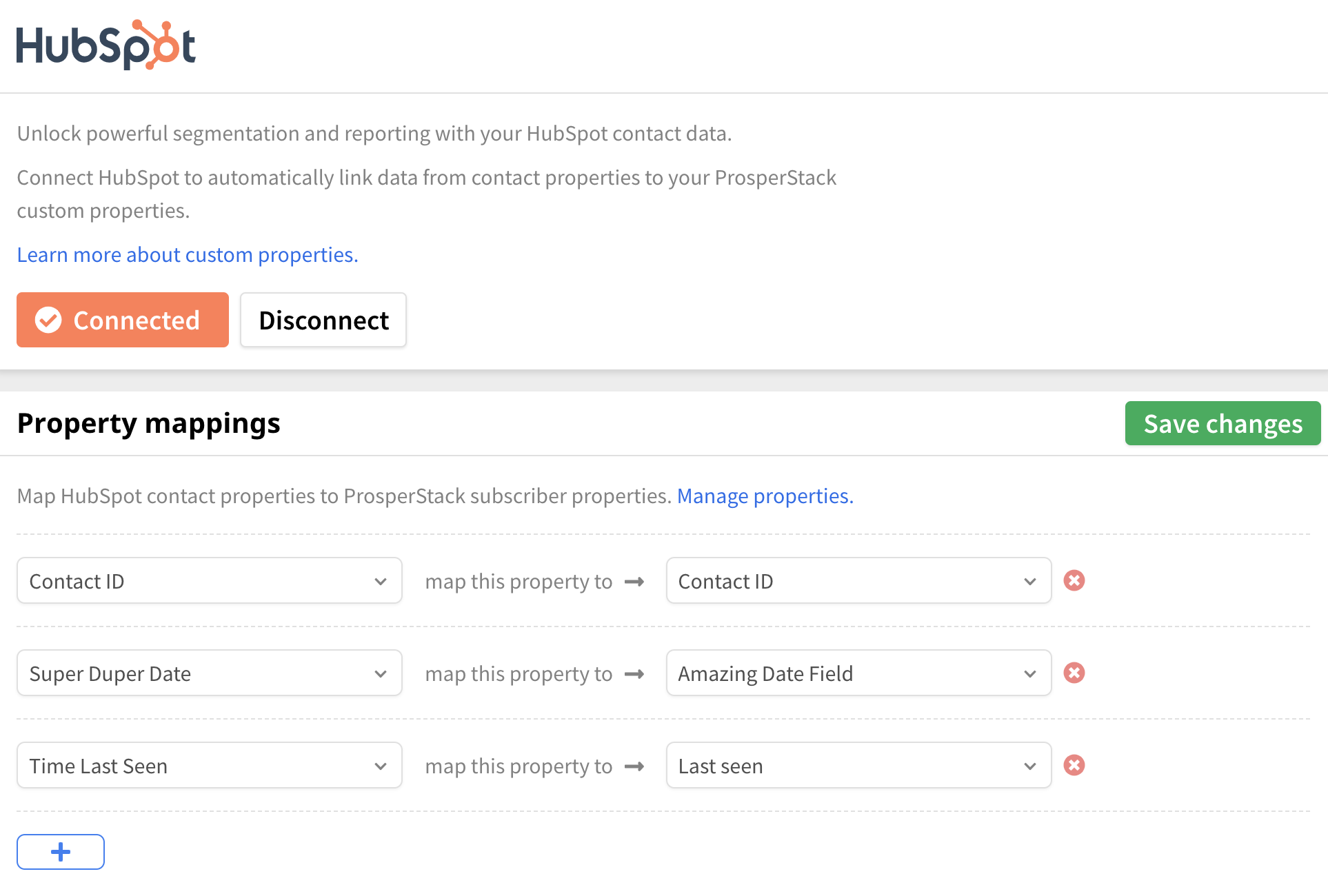Open Learn more about custom properties link
This screenshot has height=896, width=1328.
click(x=188, y=255)
